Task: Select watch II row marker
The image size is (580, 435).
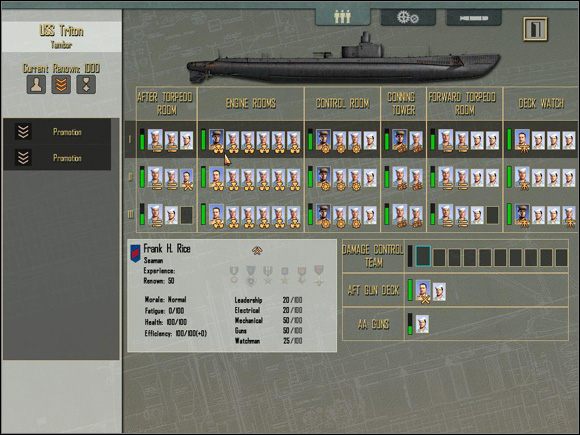Action: point(130,177)
